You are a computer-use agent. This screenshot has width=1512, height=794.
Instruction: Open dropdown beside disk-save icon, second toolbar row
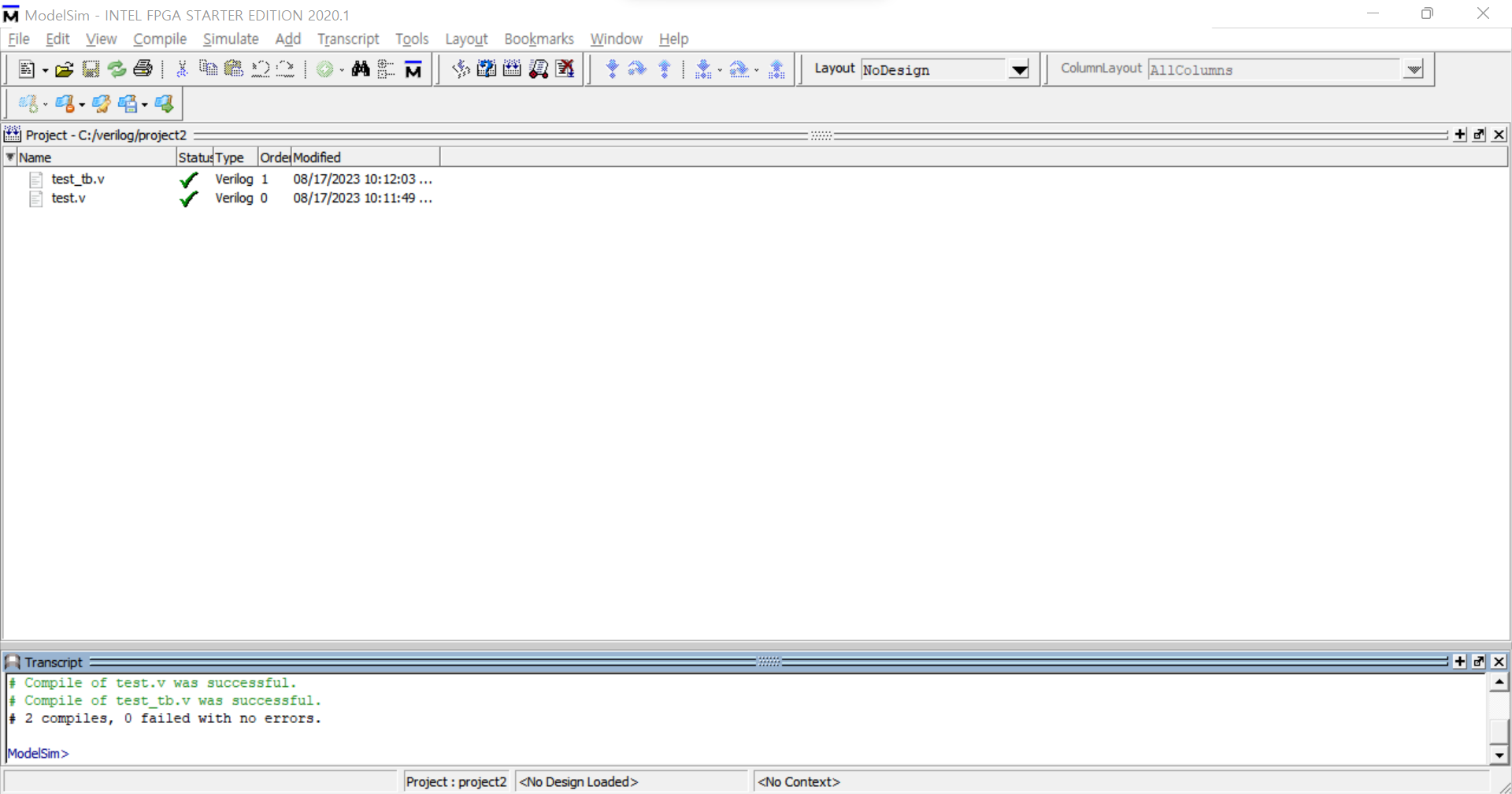click(144, 105)
